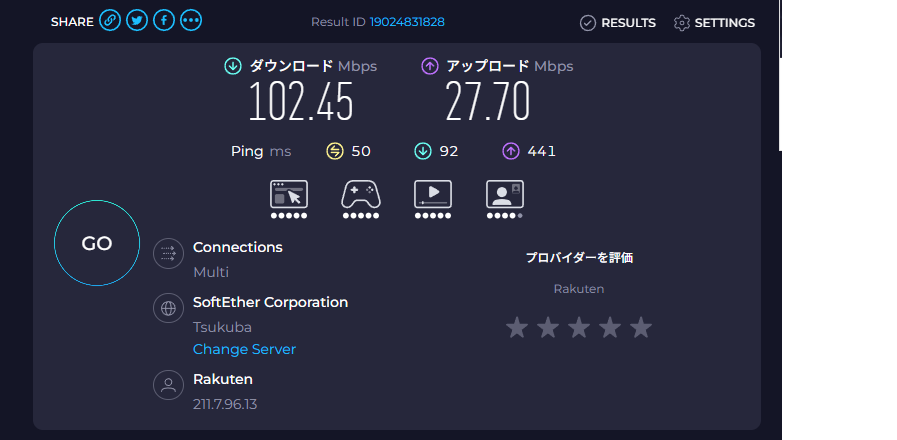Click the Connections mode icon

(168, 254)
